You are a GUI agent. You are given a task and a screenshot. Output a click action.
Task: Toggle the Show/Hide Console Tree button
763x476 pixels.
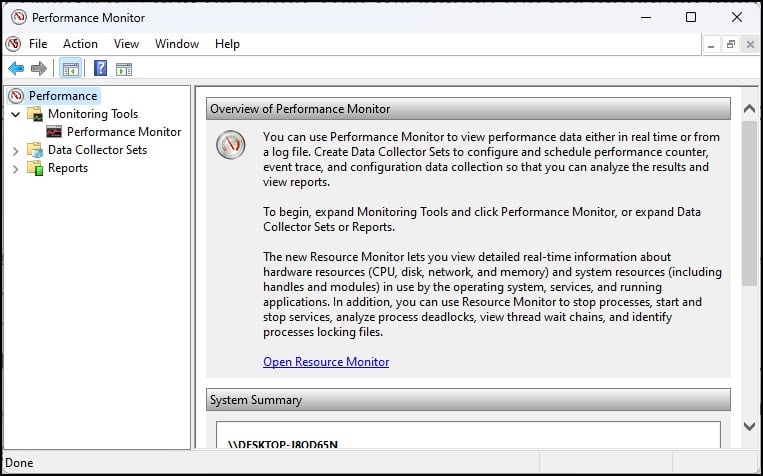[70, 68]
